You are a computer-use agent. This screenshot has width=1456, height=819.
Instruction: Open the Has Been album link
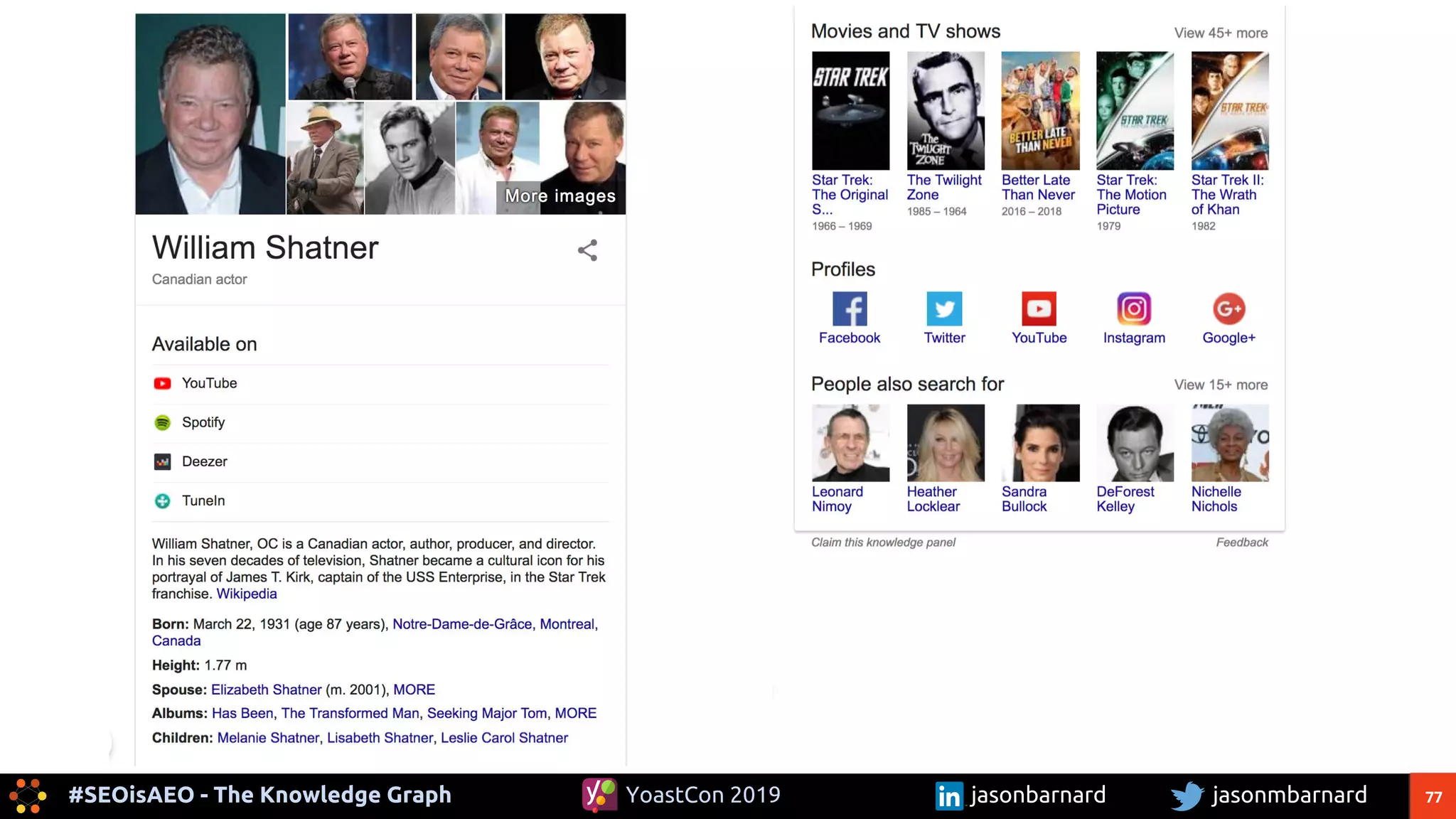(x=242, y=713)
